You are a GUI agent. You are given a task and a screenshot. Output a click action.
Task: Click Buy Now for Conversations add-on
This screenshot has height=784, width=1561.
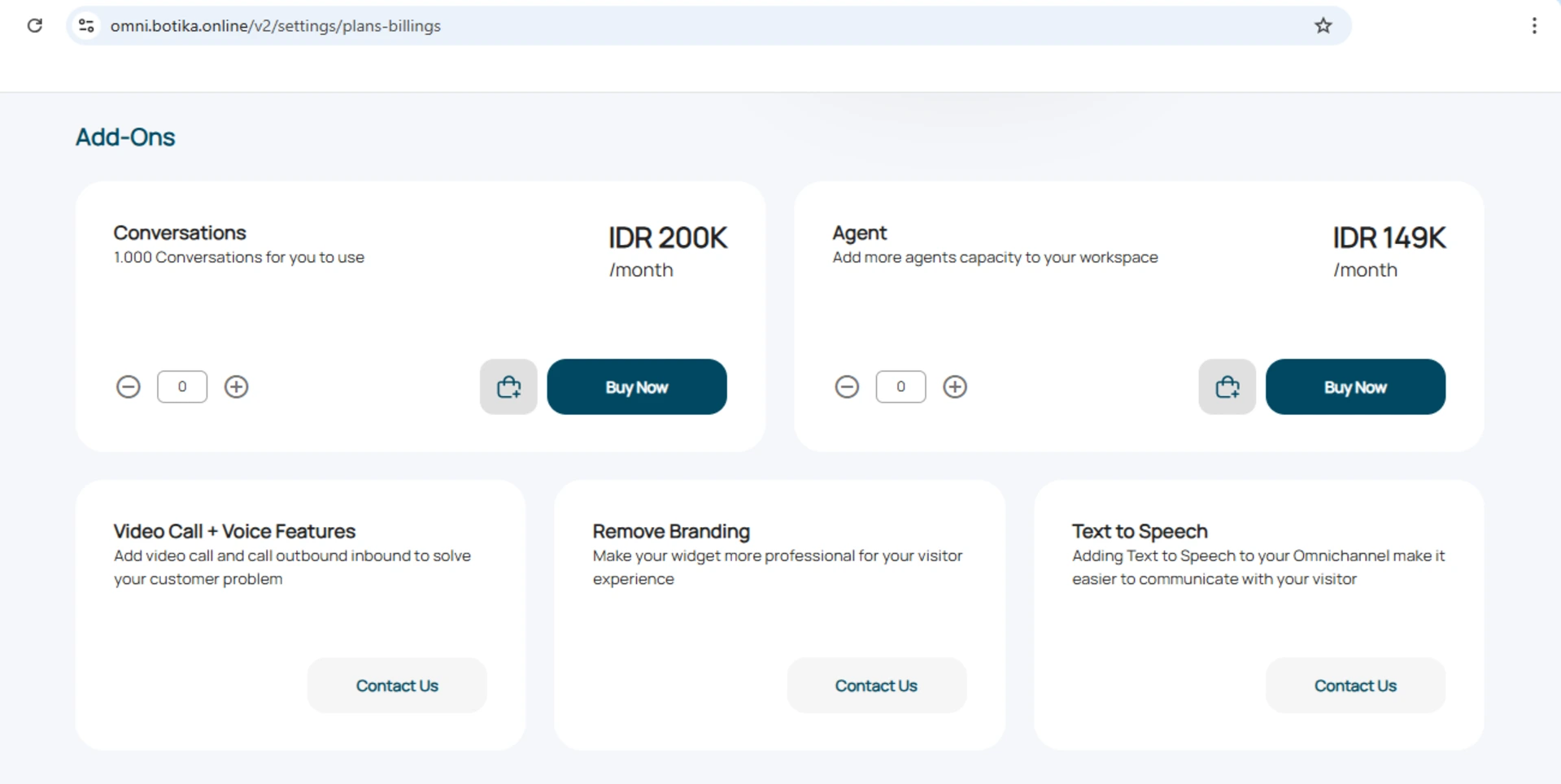(637, 387)
